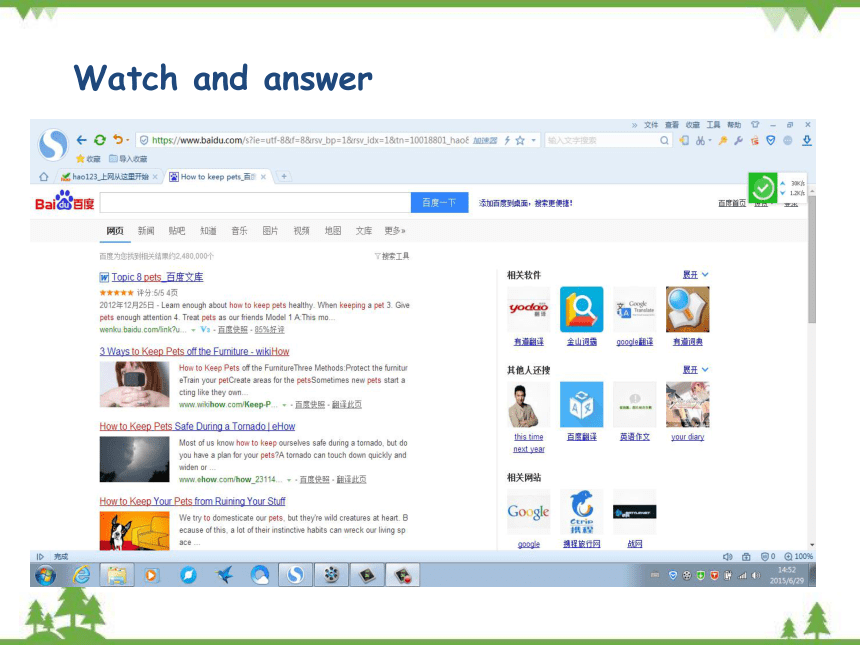The height and width of the screenshot is (645, 860).
Task: Click the 百度首页 link
Action: pyautogui.click(x=732, y=203)
